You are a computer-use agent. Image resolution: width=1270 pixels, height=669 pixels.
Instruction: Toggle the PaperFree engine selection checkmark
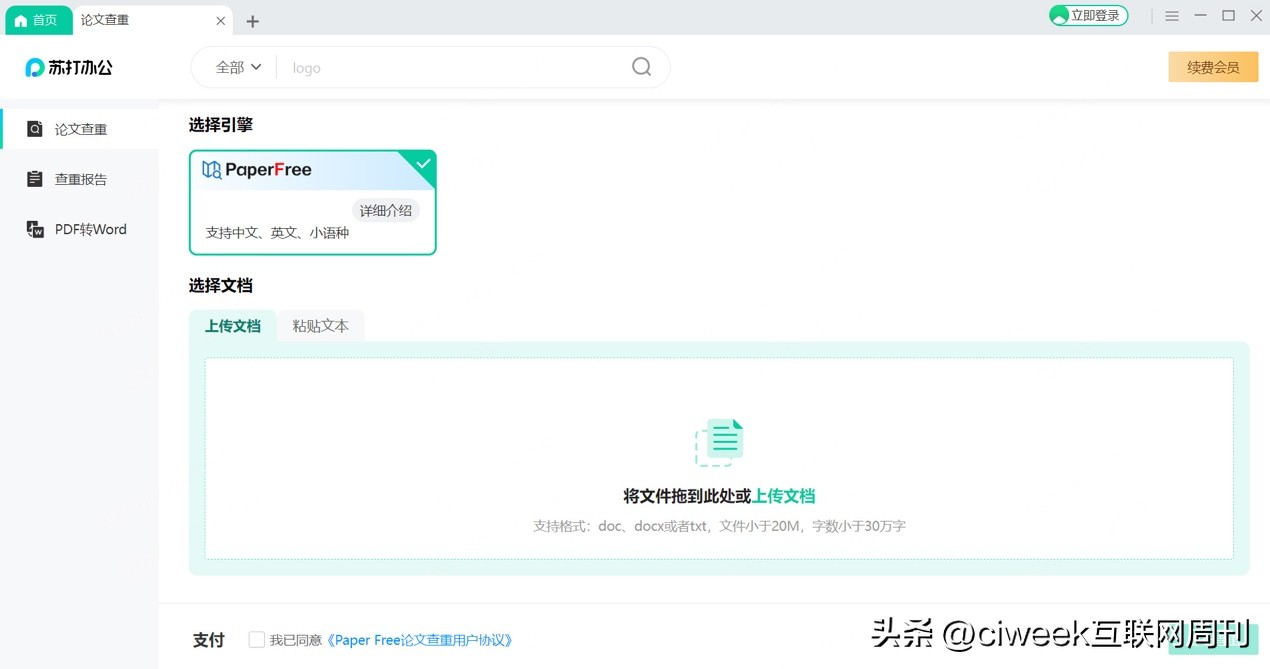pos(422,162)
